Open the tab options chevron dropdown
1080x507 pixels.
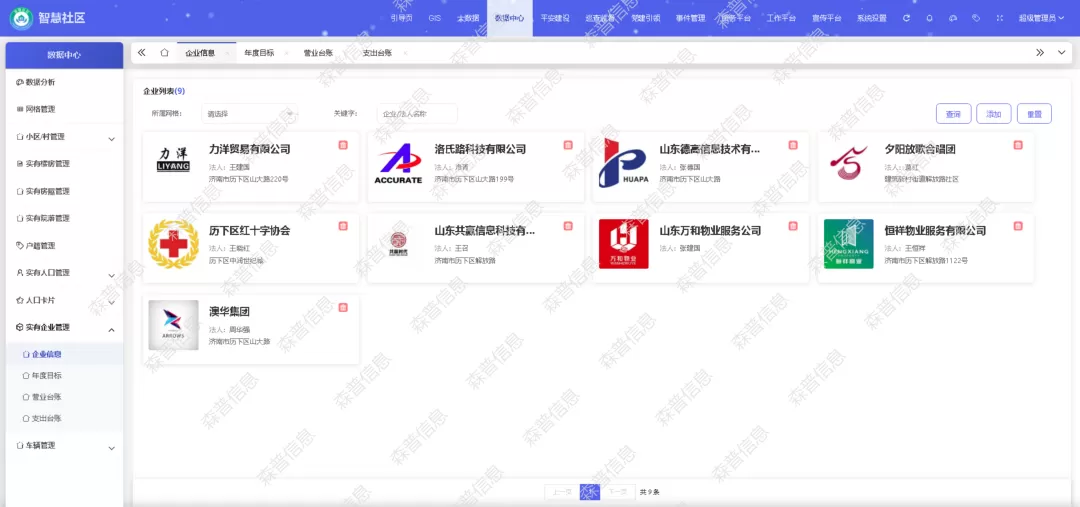(1061, 52)
